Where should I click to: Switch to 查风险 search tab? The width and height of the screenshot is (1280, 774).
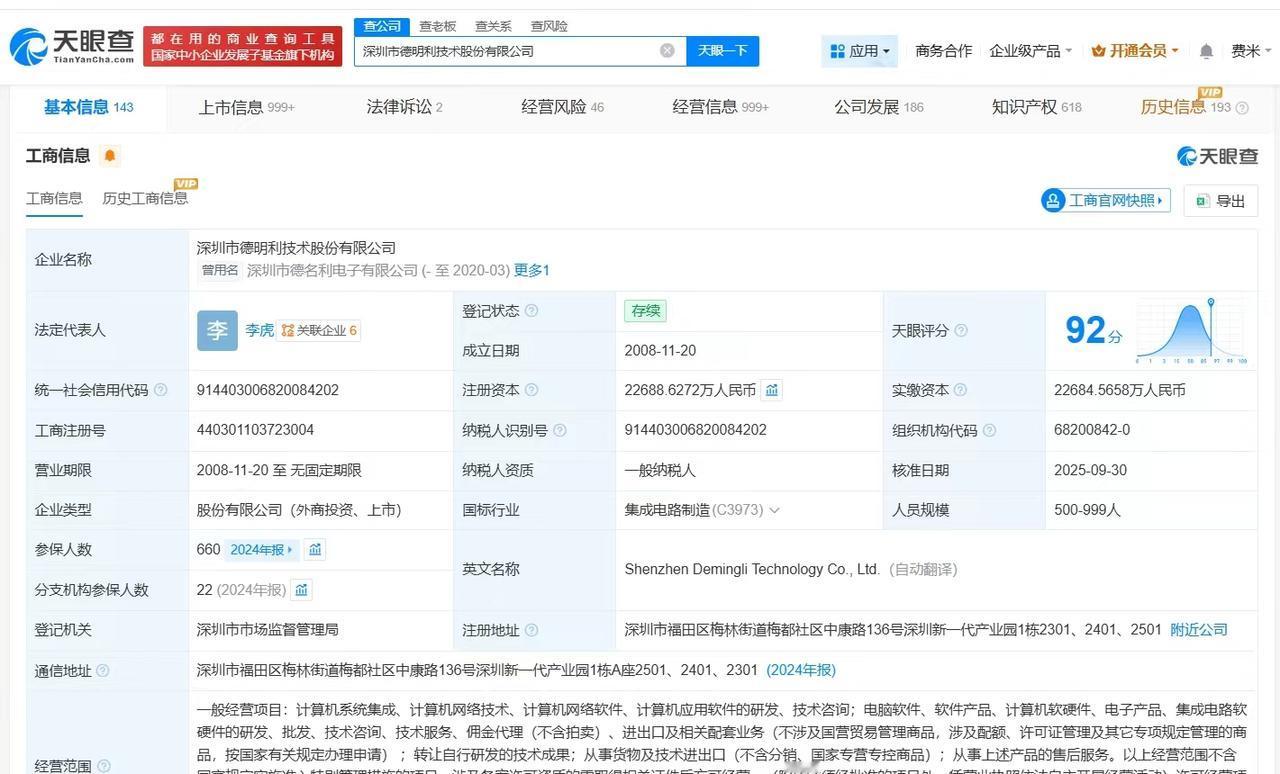pyautogui.click(x=549, y=26)
